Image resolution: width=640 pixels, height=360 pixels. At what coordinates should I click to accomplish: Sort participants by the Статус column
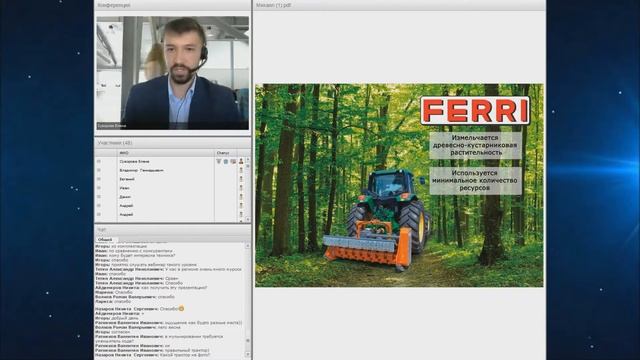click(x=226, y=153)
